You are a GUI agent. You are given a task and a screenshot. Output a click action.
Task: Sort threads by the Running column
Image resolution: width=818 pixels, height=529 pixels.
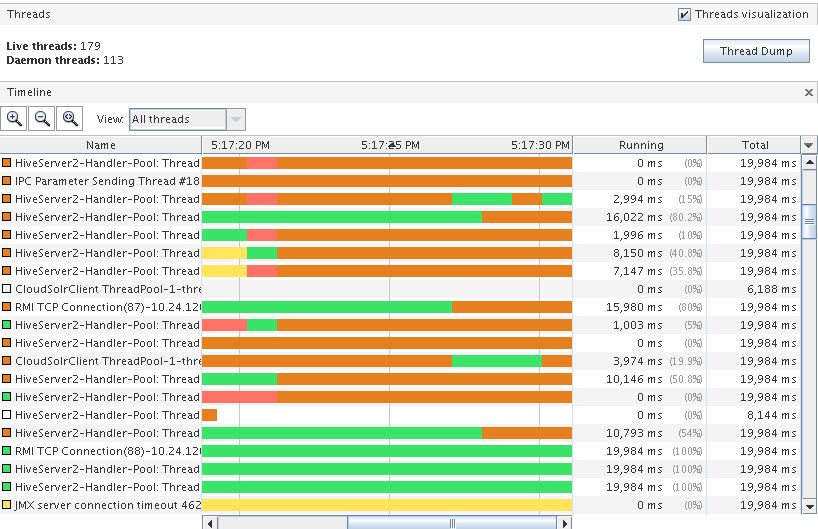(x=640, y=145)
